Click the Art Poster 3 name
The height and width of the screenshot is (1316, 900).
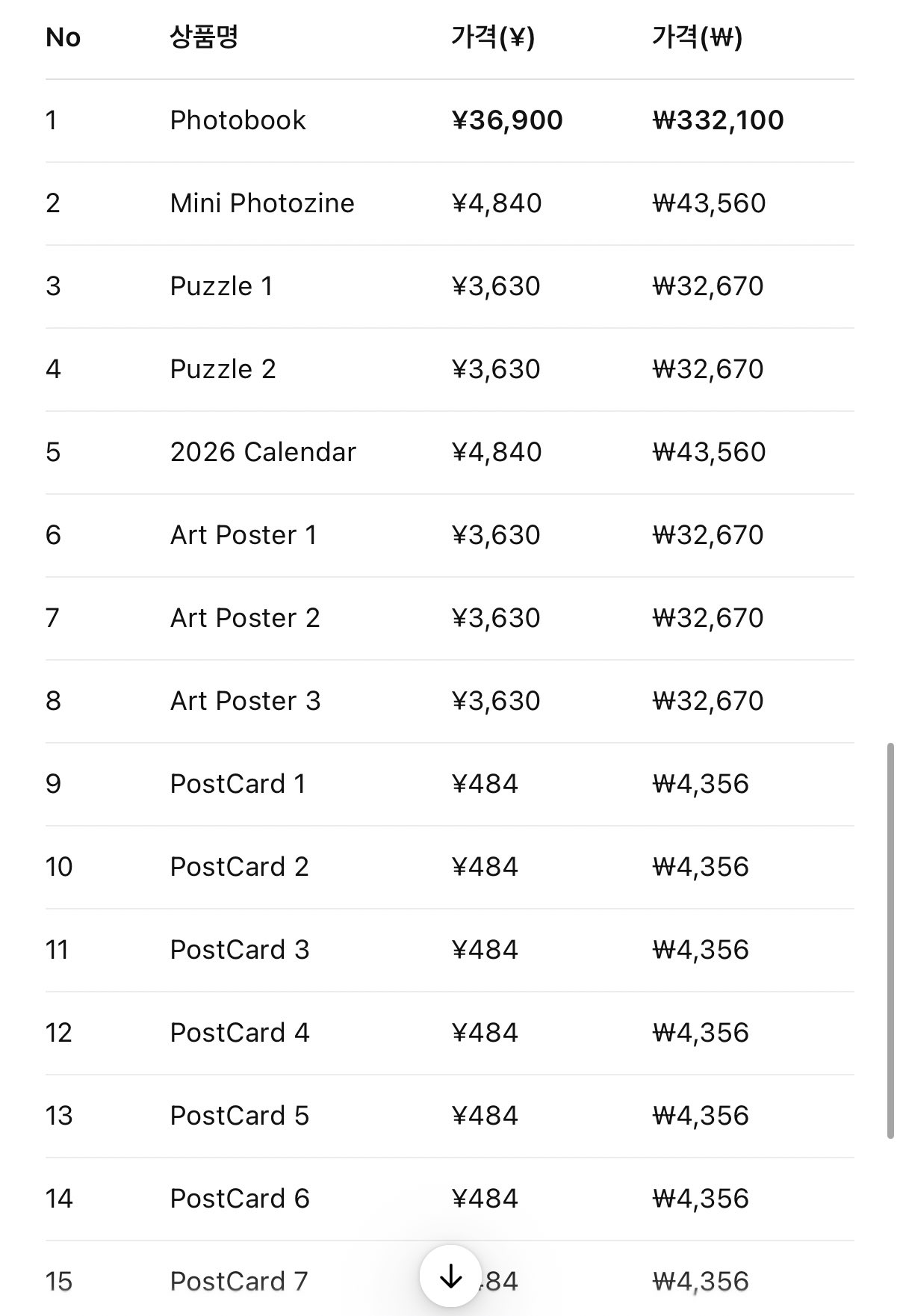coord(245,701)
